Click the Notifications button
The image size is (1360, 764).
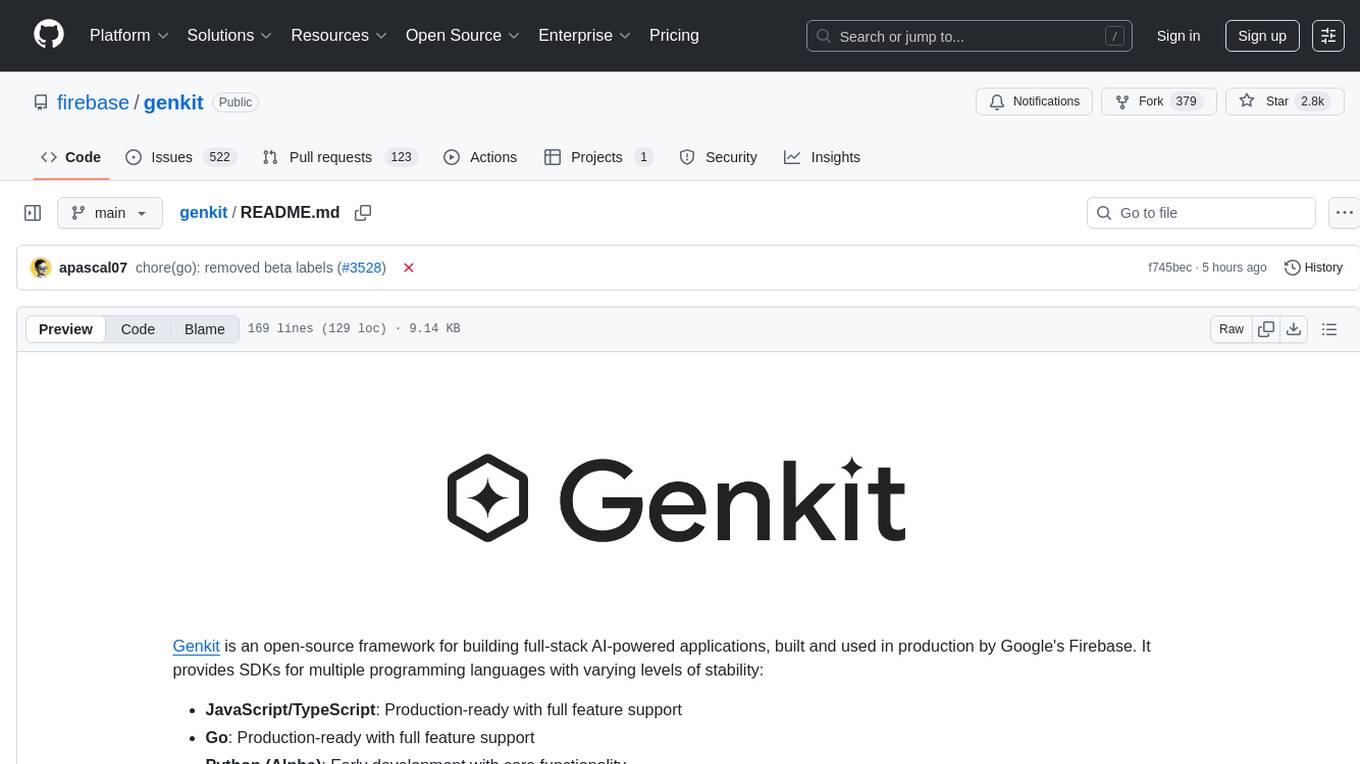tap(1034, 101)
